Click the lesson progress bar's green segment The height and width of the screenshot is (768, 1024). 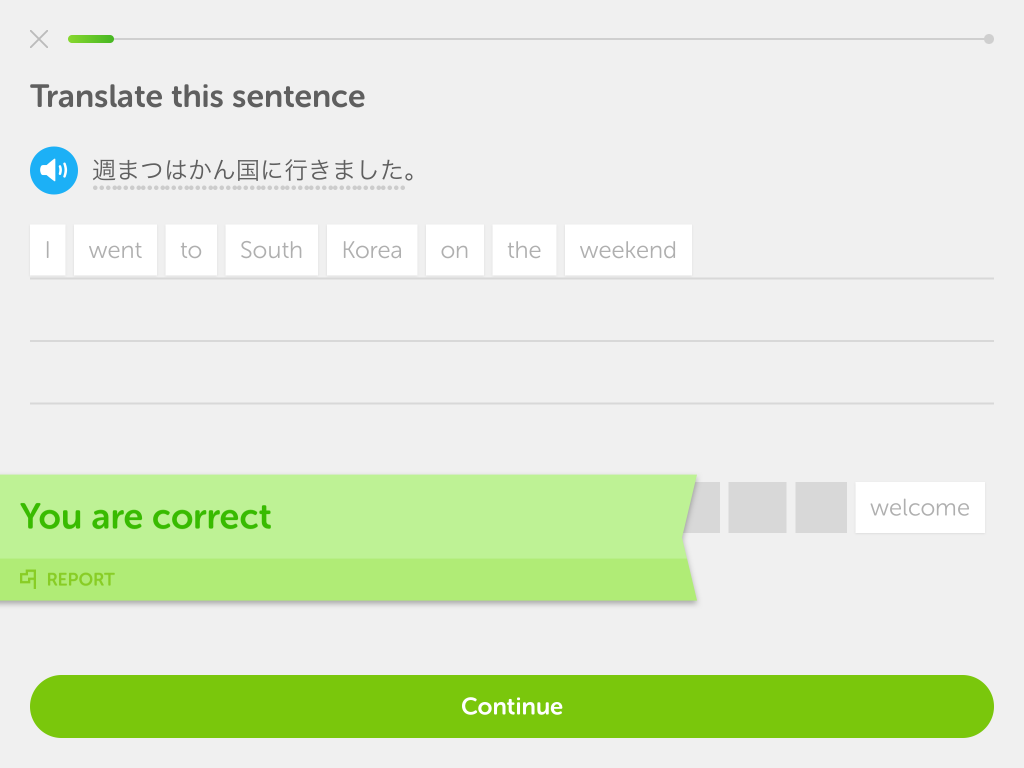(91, 39)
